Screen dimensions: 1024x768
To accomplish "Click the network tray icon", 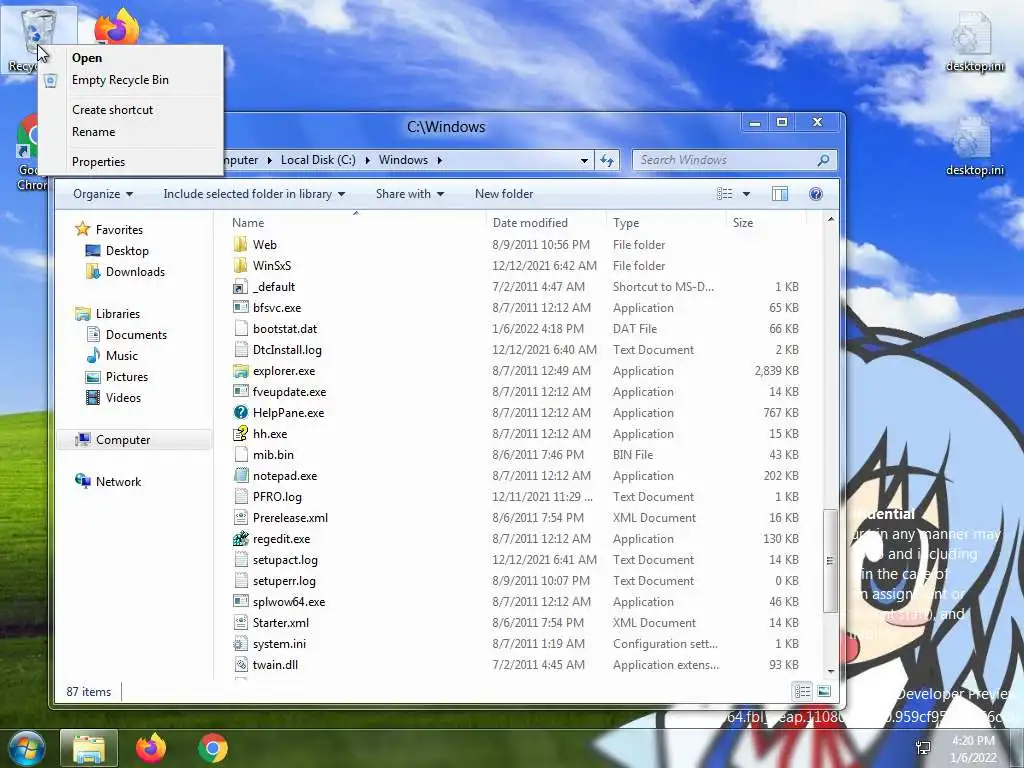I will click(x=923, y=748).
